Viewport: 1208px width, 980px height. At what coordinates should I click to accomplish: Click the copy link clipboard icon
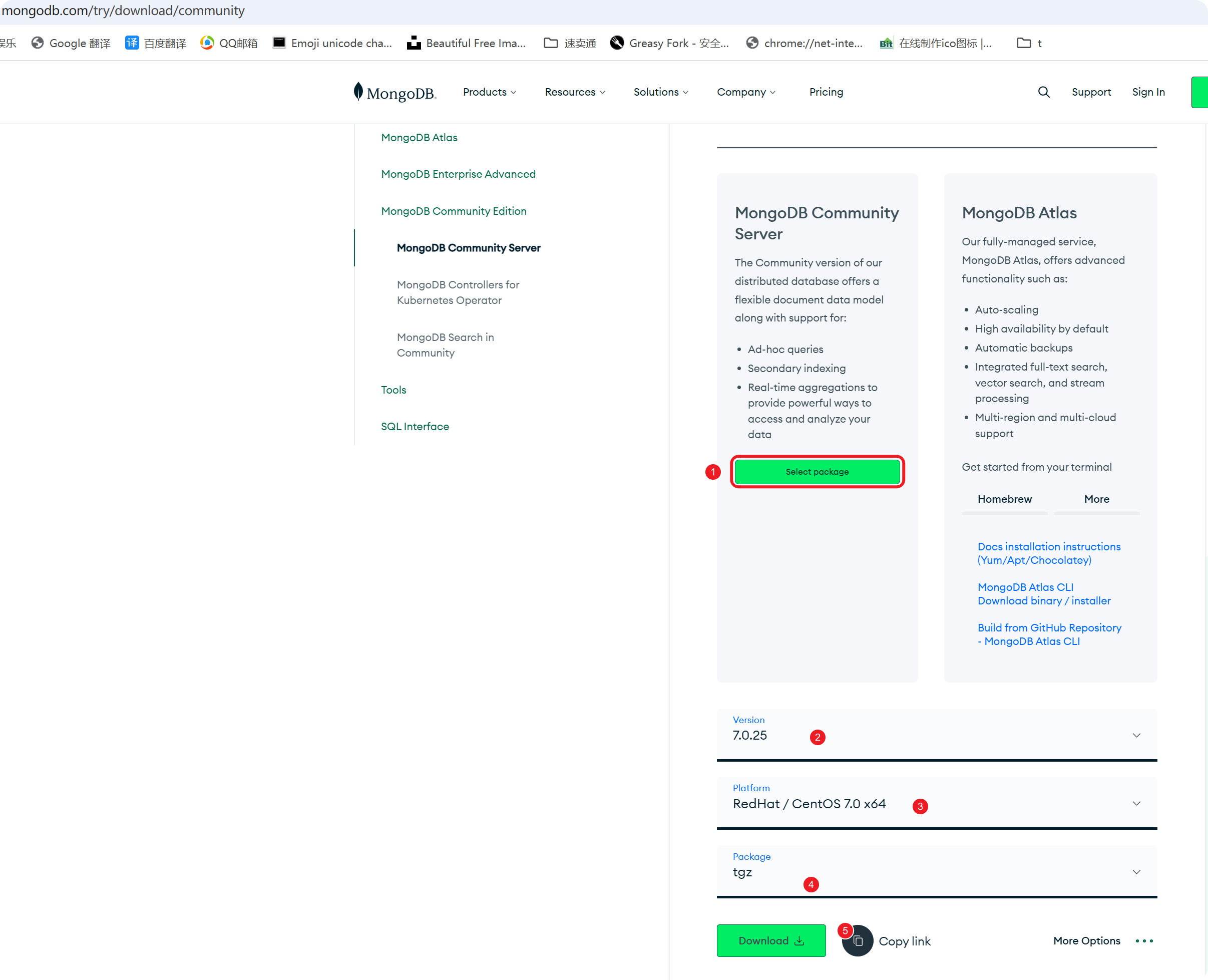pyautogui.click(x=858, y=941)
